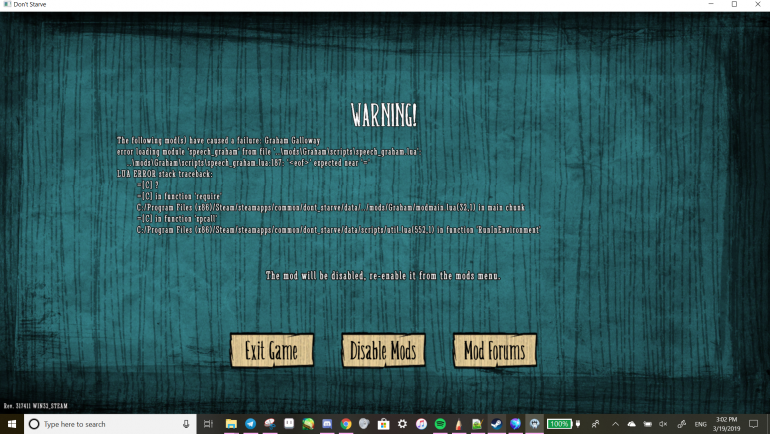Click the Disable Mods button
770x434 pixels.
[x=383, y=351]
